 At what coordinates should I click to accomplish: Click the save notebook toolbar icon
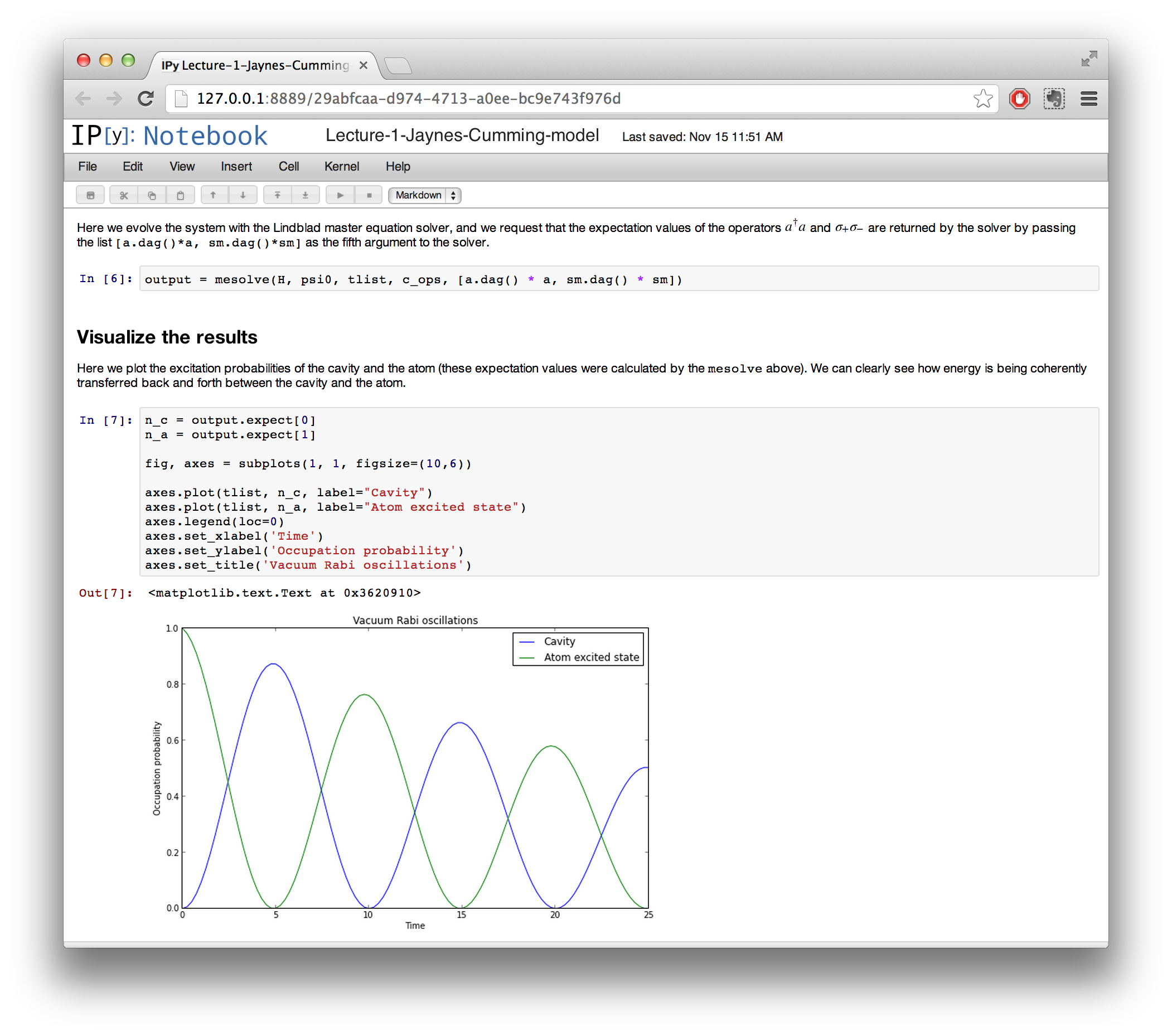click(x=90, y=196)
